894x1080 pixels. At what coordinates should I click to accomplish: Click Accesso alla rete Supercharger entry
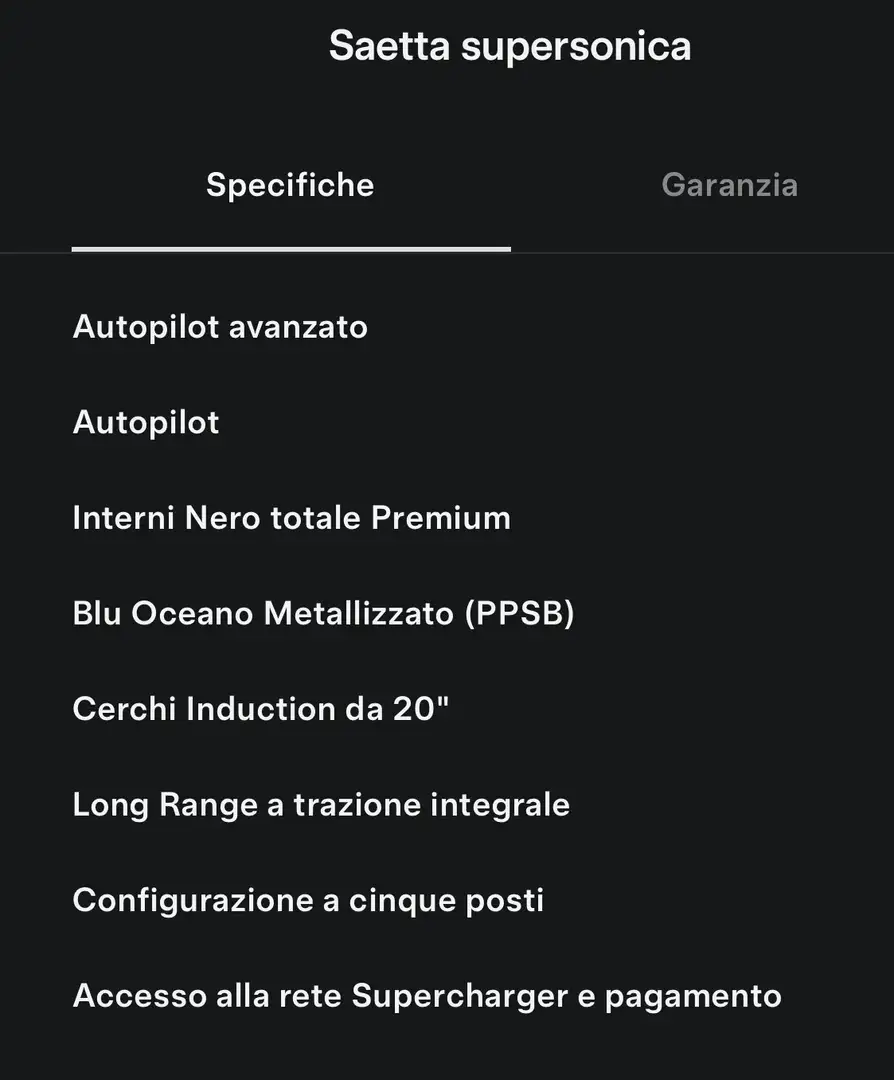(427, 996)
